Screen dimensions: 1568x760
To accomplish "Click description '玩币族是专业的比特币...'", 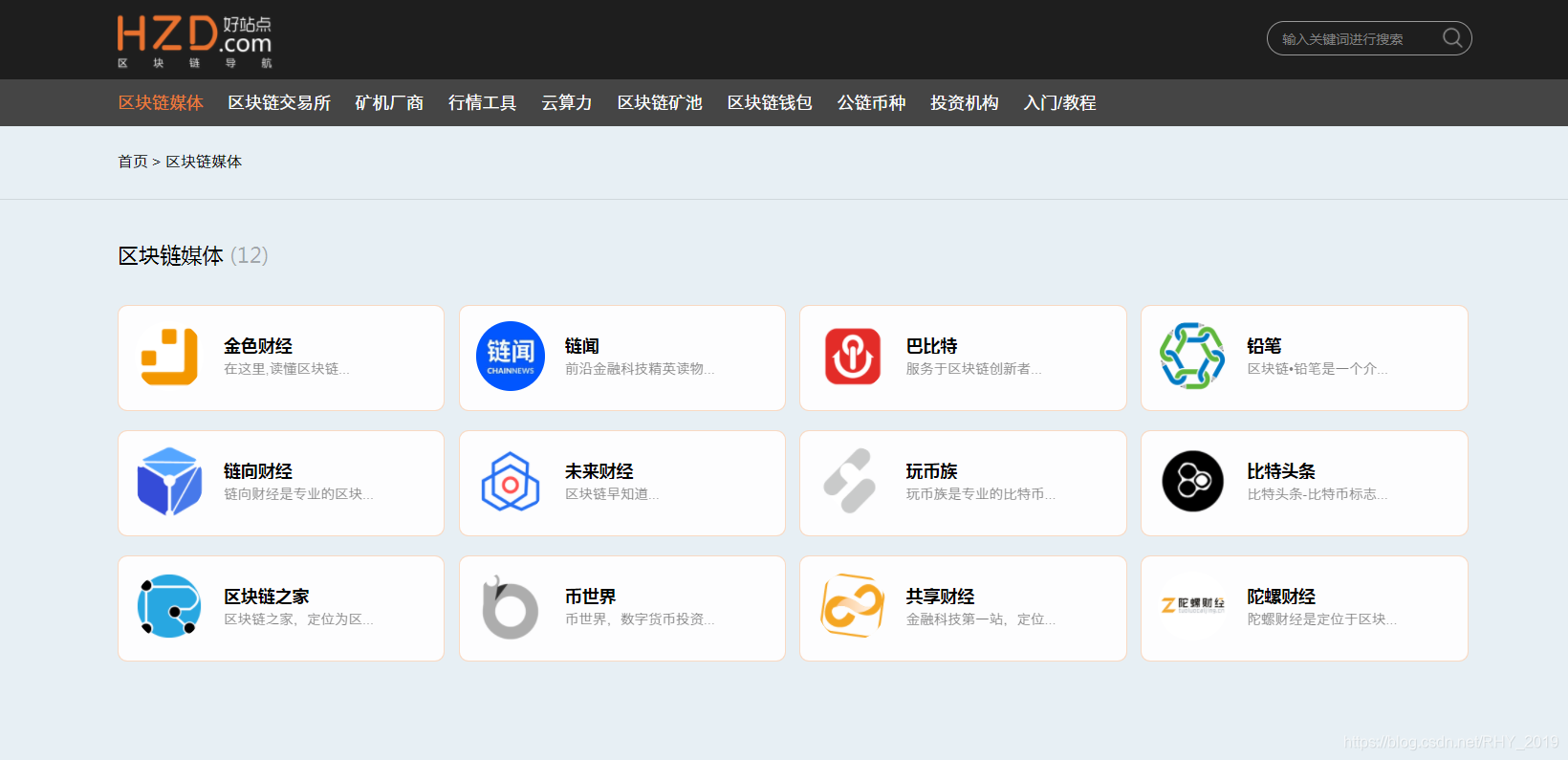I will (x=981, y=494).
